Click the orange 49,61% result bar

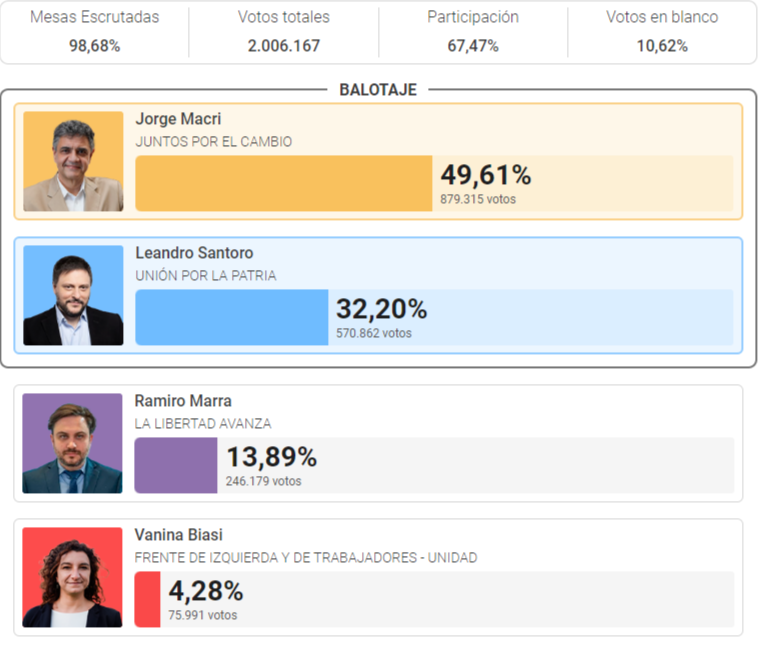point(284,183)
